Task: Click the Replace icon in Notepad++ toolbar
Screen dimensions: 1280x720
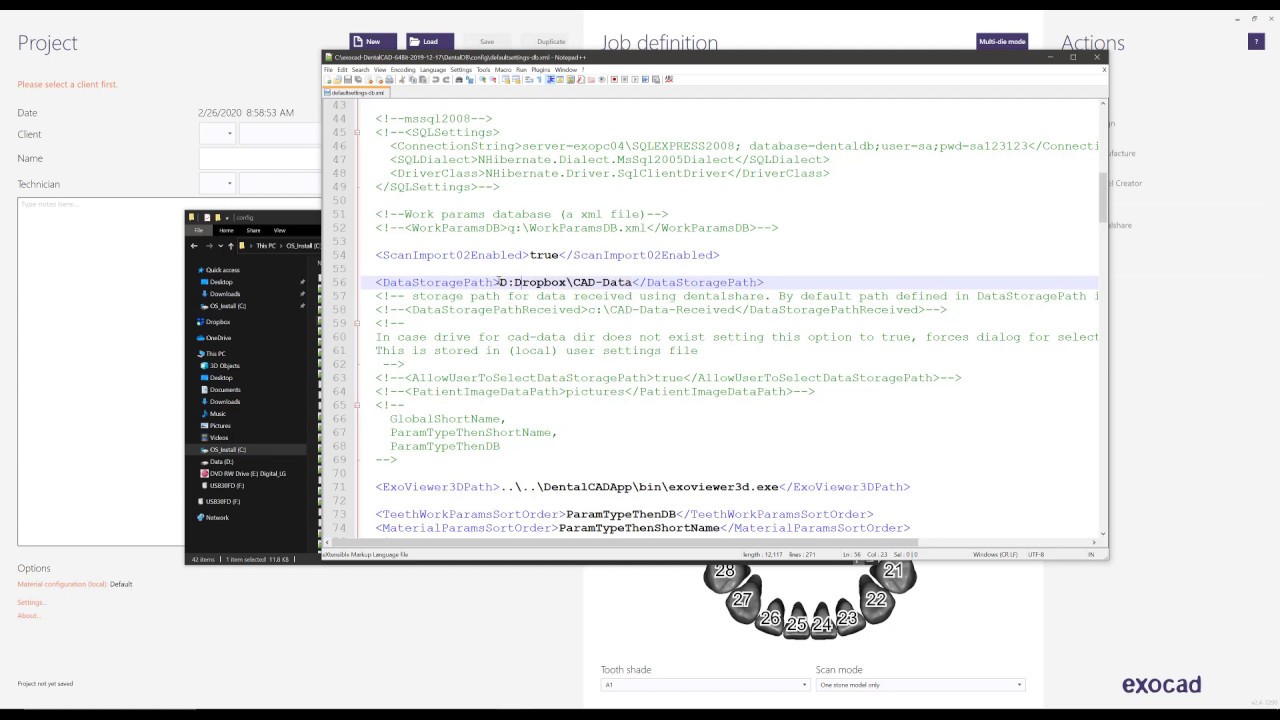Action: coord(470,80)
